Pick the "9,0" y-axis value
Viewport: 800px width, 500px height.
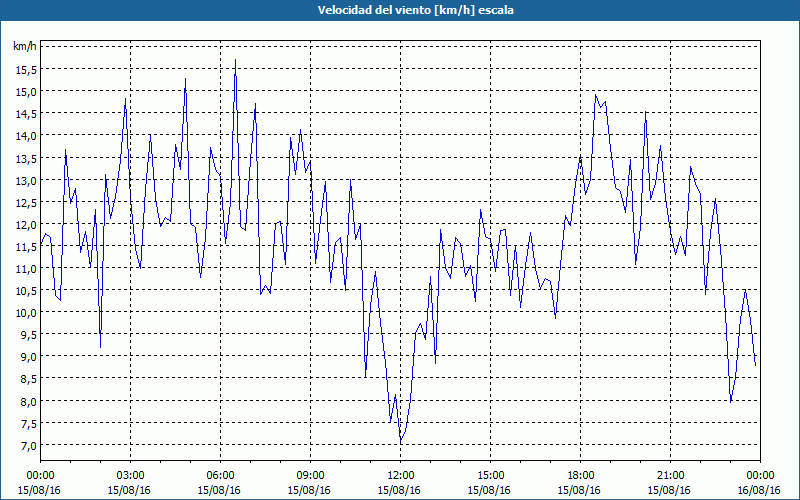pyautogui.click(x=28, y=357)
